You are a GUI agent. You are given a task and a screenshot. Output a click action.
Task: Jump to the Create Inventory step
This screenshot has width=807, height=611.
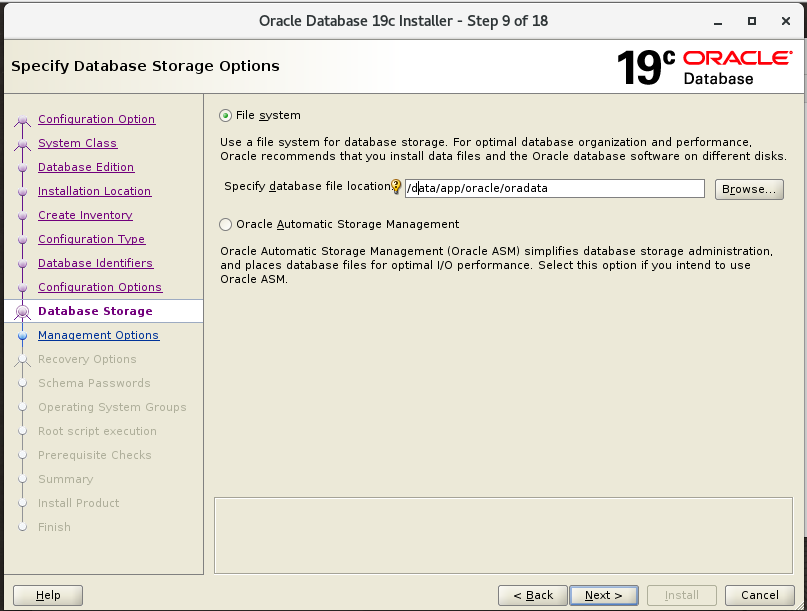84,215
